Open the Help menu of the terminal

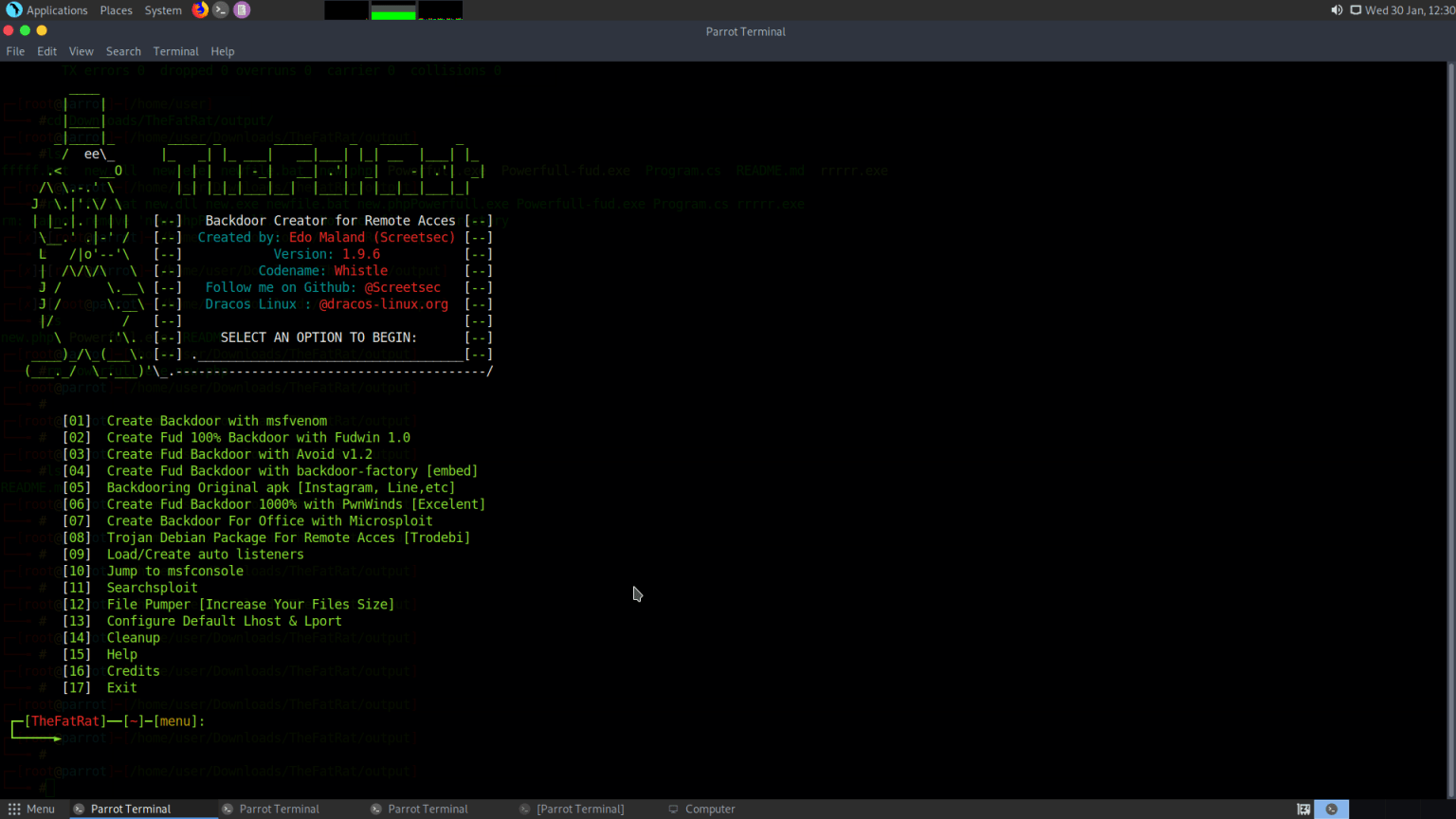tap(223, 51)
